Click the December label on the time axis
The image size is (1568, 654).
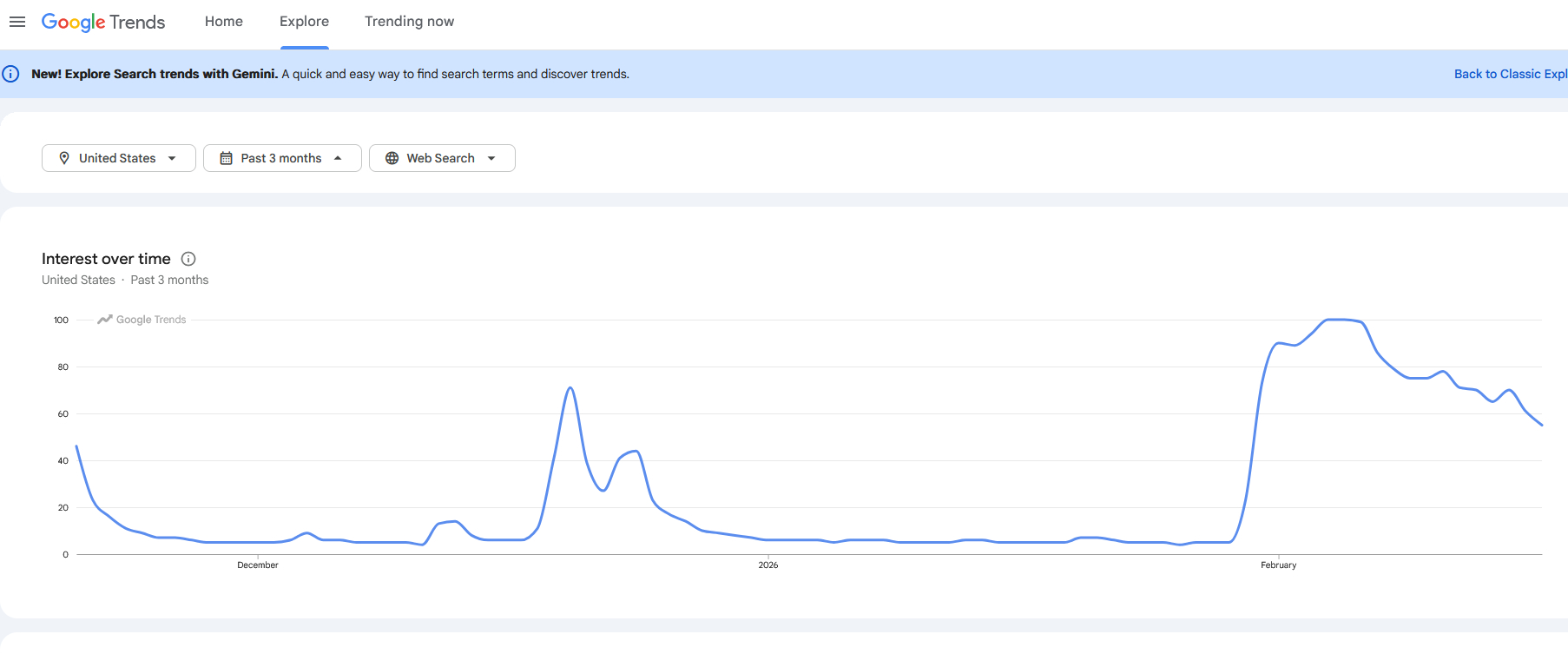click(x=258, y=565)
